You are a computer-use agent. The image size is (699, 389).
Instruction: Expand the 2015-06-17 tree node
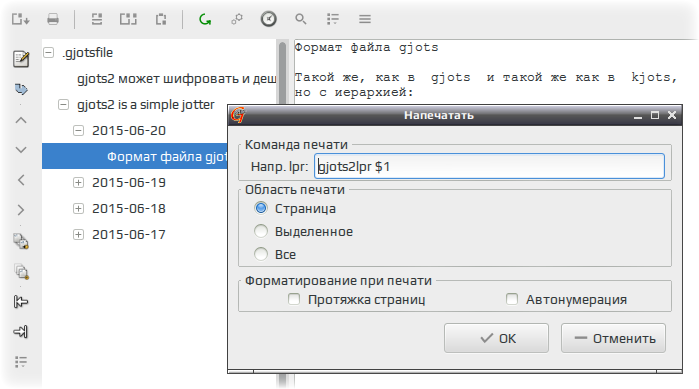pyautogui.click(x=78, y=234)
